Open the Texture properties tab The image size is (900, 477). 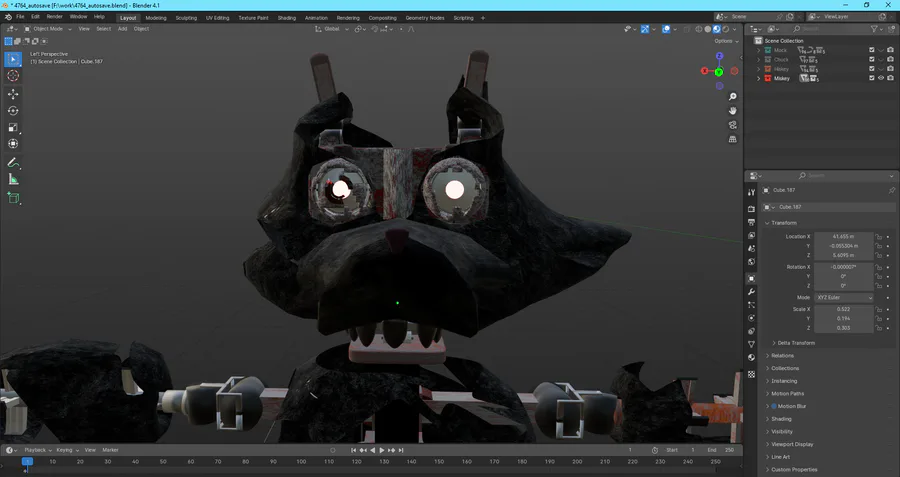click(751, 374)
